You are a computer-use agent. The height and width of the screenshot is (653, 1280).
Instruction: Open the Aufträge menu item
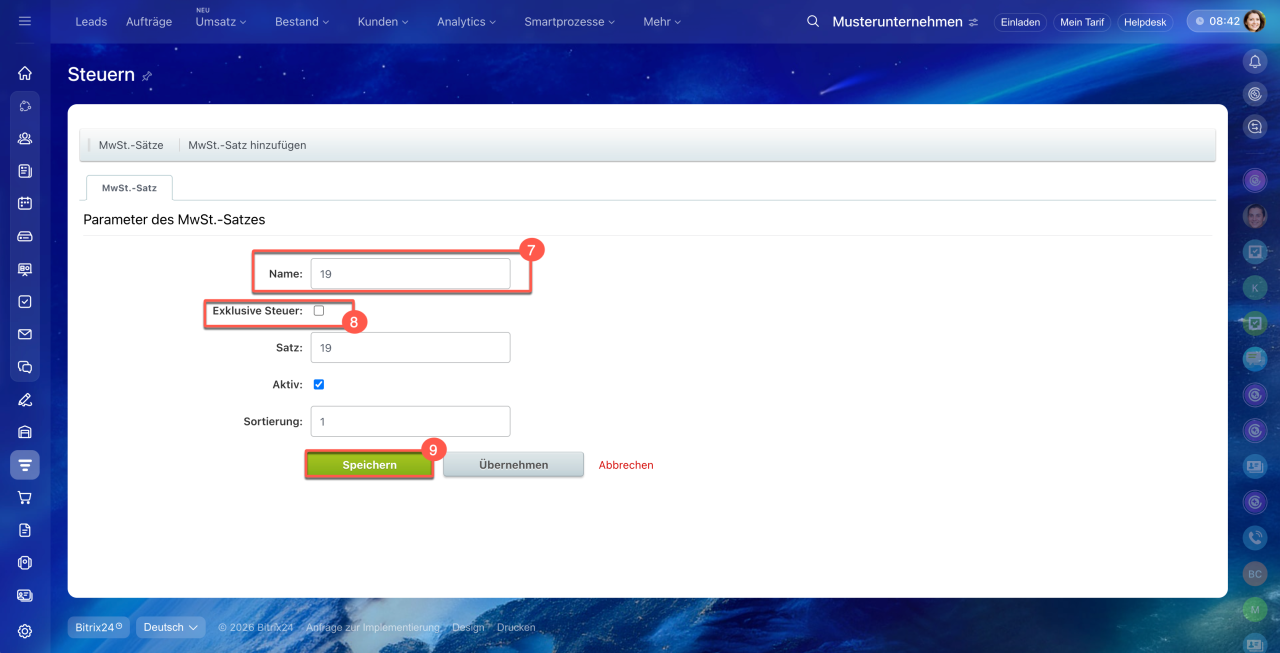pos(149,21)
